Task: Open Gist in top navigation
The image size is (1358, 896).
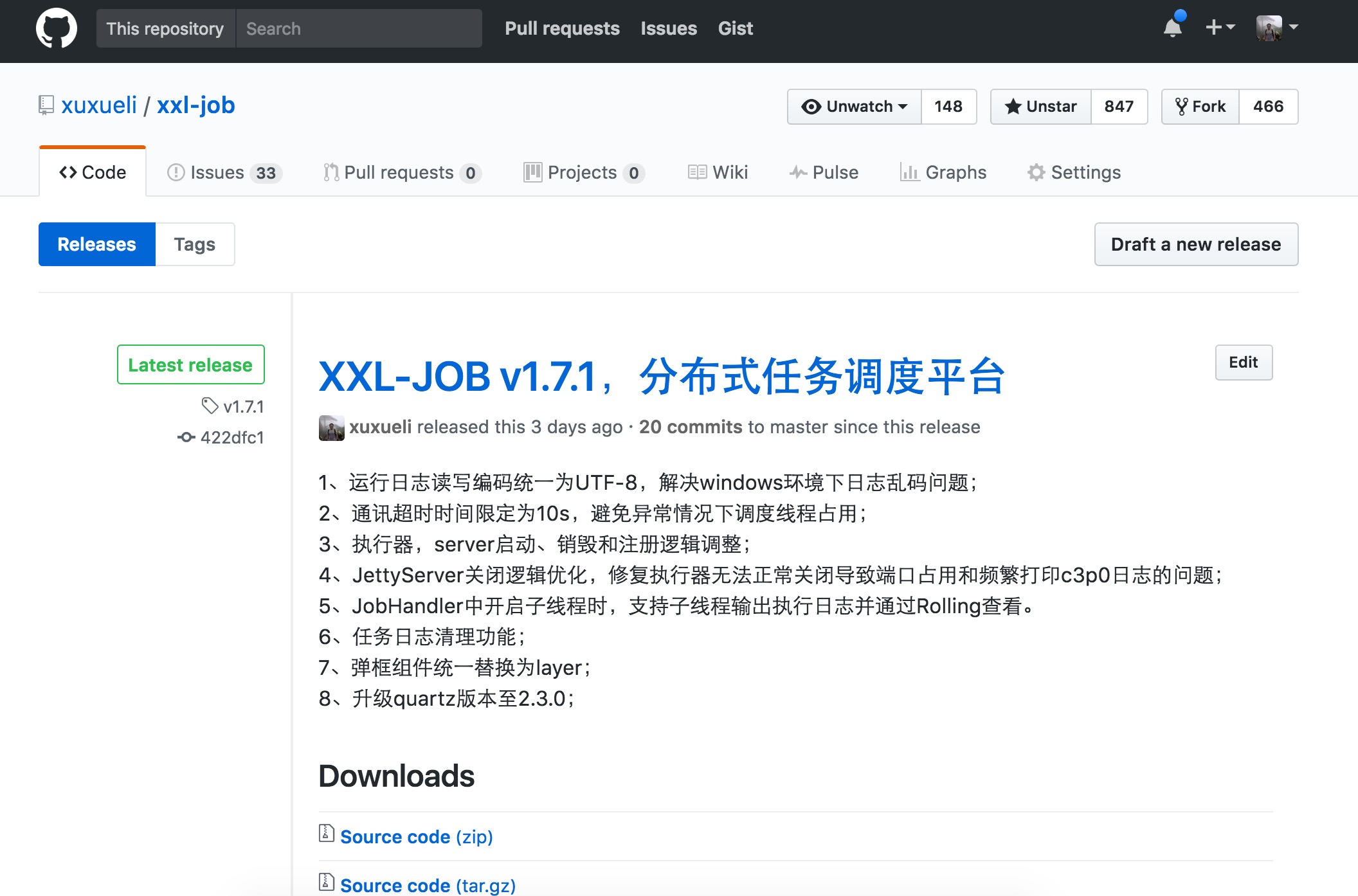Action: (x=736, y=28)
